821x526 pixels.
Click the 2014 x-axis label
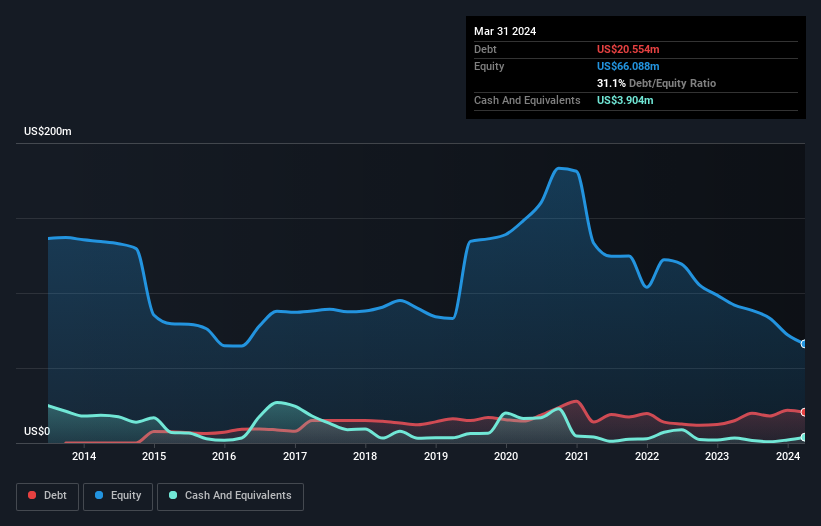[84, 456]
